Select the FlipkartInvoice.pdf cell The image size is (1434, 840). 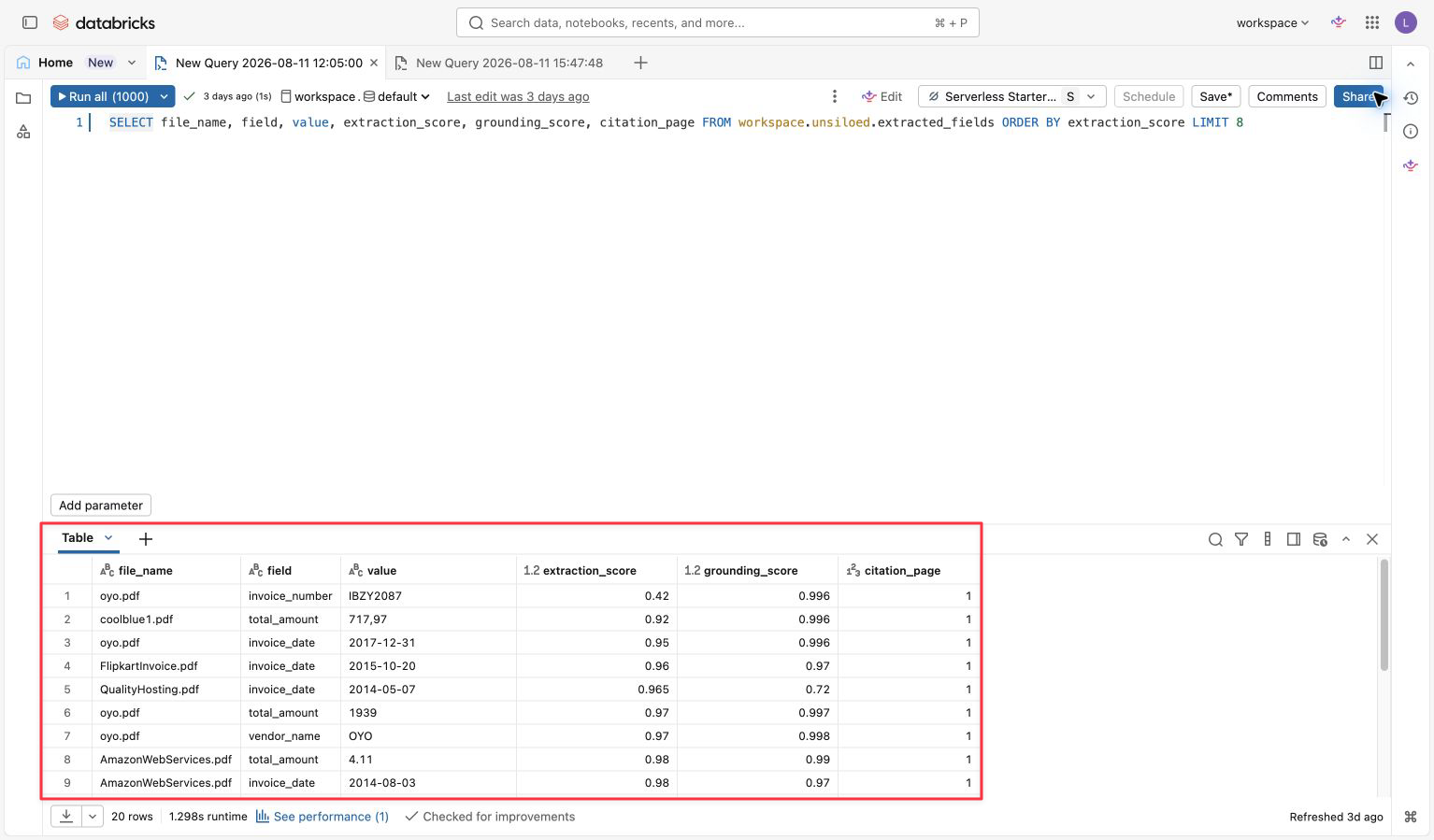[166, 665]
